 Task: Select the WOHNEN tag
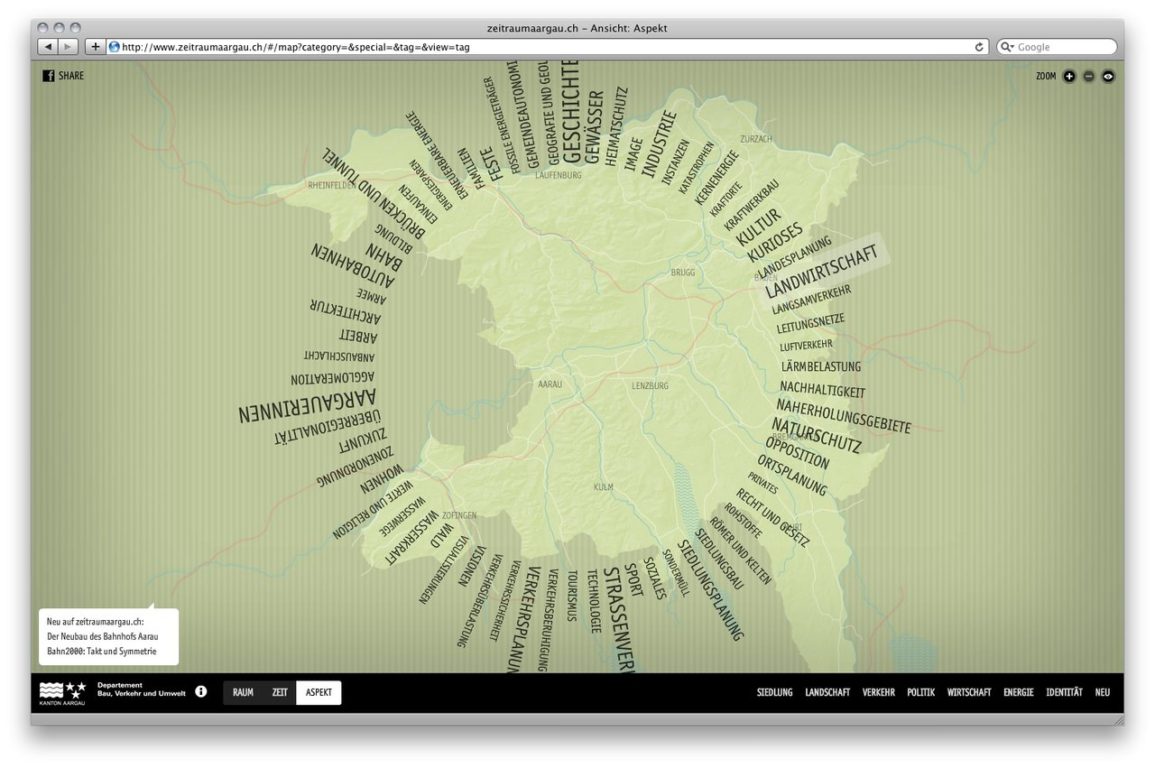(382, 479)
